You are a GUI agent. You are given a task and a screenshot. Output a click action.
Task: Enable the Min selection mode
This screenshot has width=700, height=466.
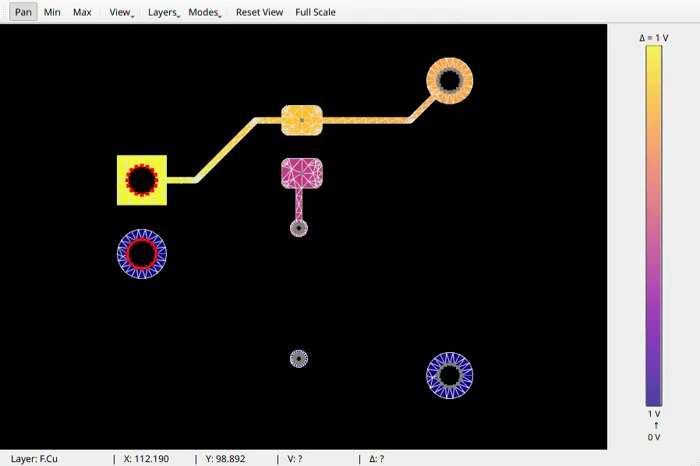[x=52, y=12]
